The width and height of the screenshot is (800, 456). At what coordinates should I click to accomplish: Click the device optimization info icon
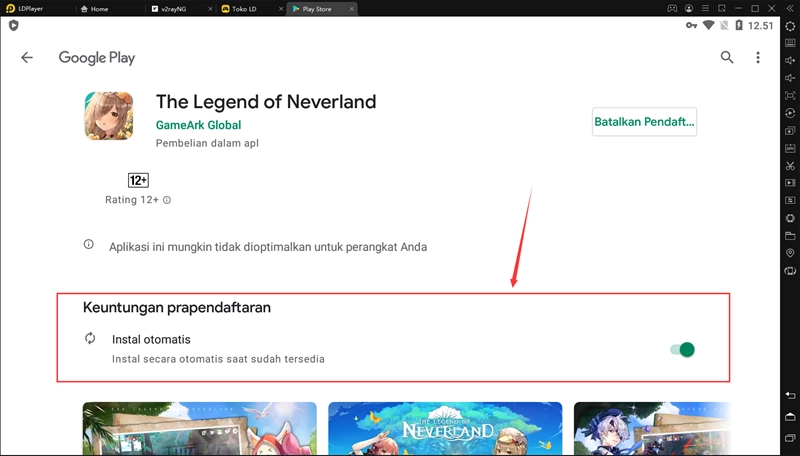[89, 244]
